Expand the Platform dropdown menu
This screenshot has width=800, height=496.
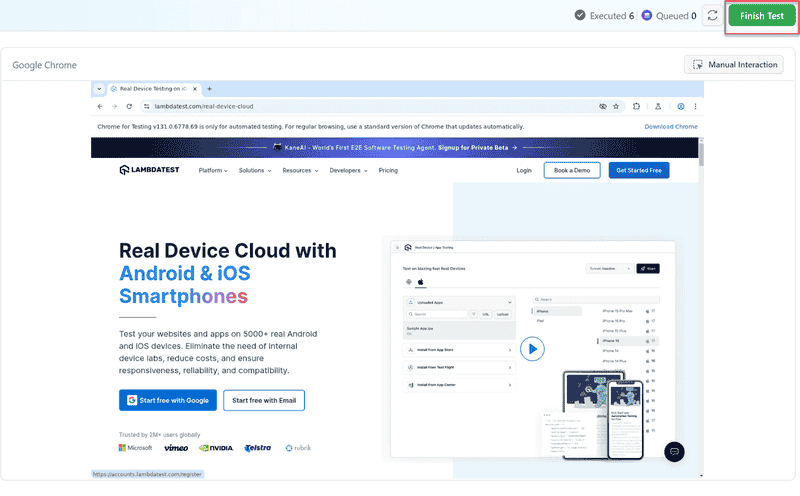[x=213, y=171]
